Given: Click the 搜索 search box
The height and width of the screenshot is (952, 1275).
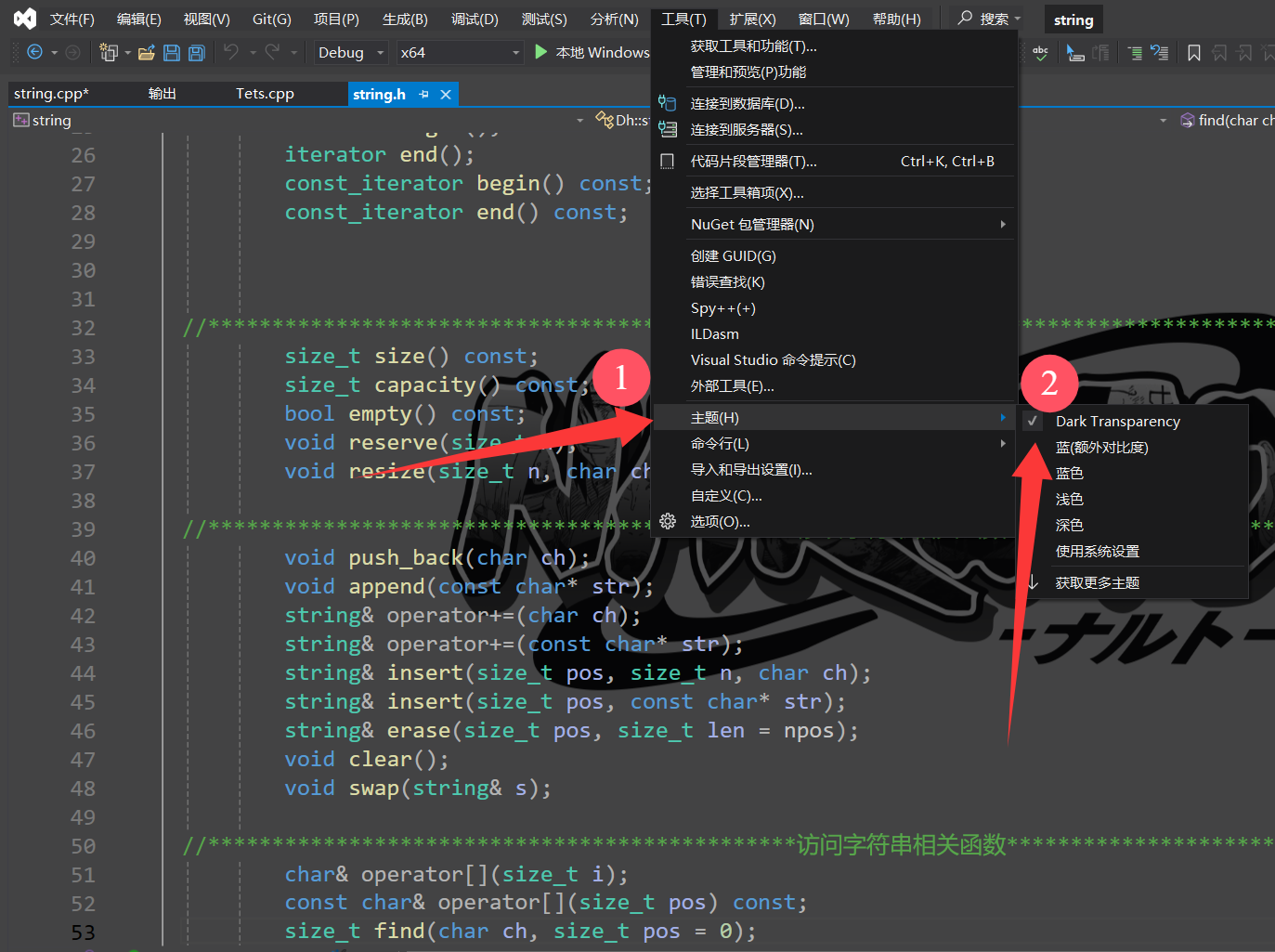Looking at the screenshot, I should point(988,19).
